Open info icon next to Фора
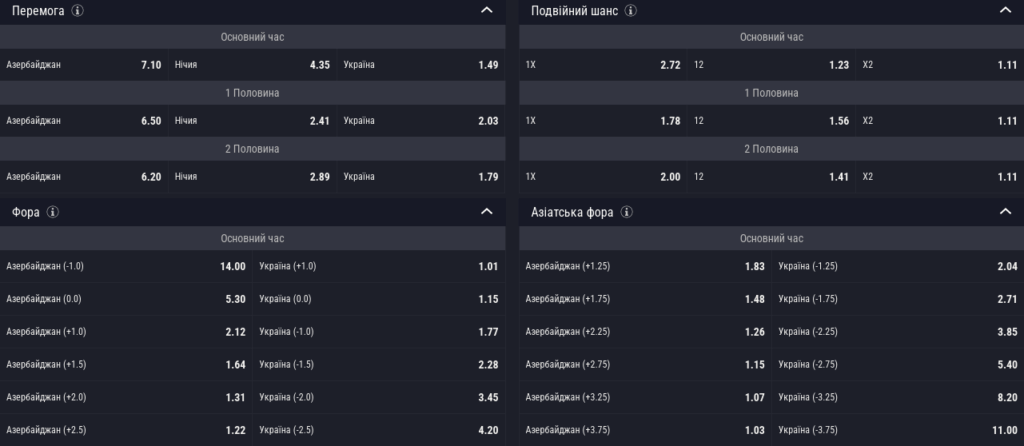The height and width of the screenshot is (446, 1024). 53,212
